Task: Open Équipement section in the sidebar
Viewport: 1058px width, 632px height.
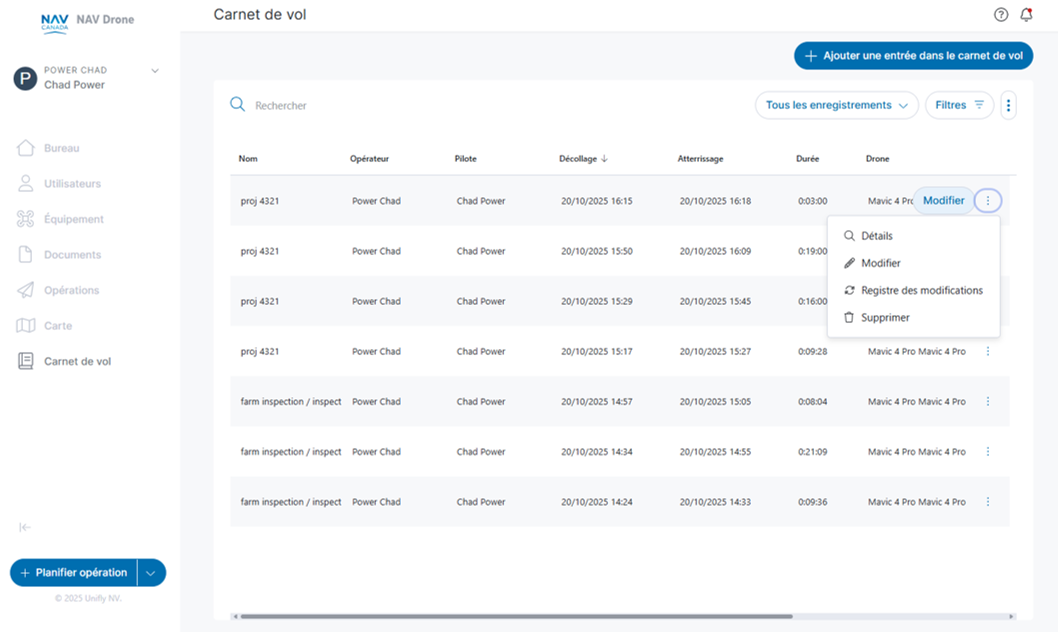Action: tap(73, 219)
